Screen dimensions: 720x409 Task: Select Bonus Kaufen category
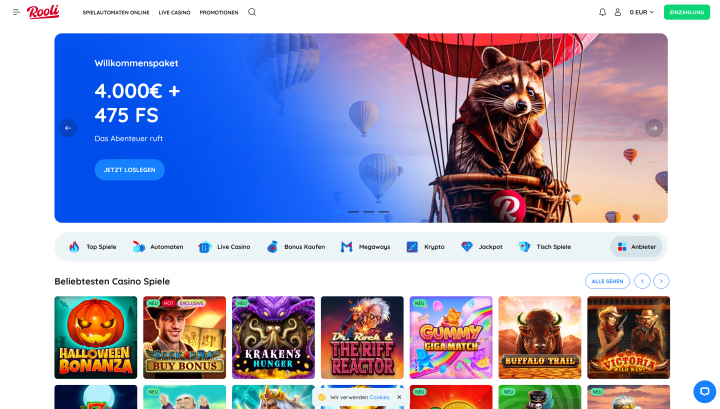pyautogui.click(x=296, y=247)
